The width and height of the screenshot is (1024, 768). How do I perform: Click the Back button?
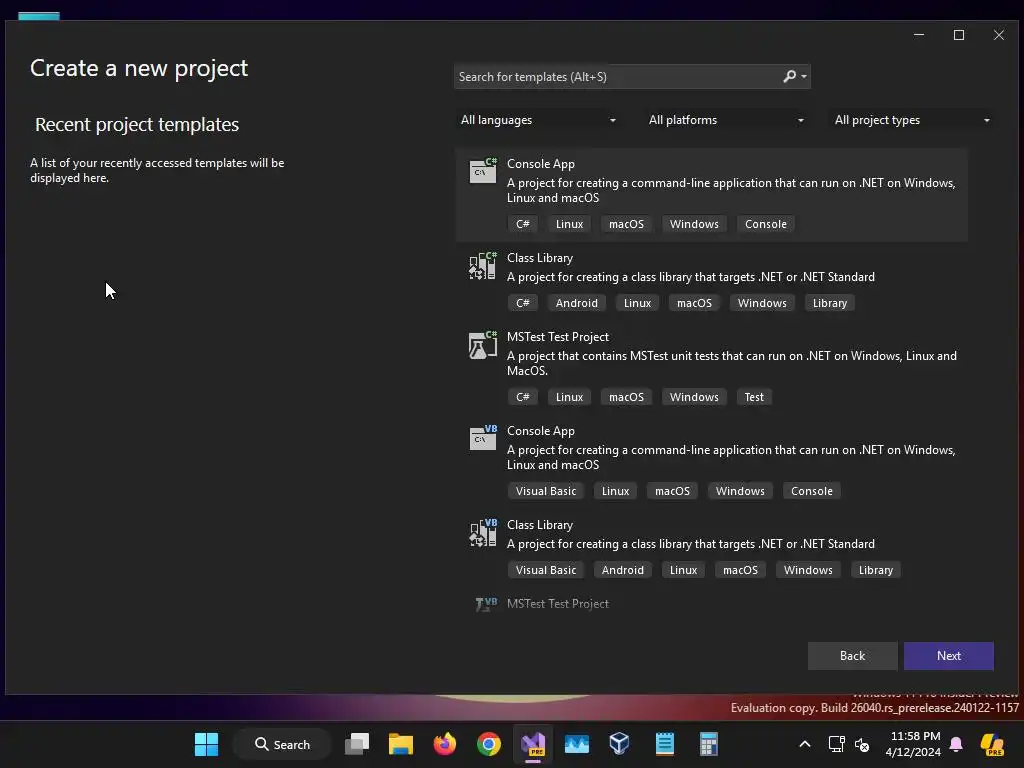[852, 656]
